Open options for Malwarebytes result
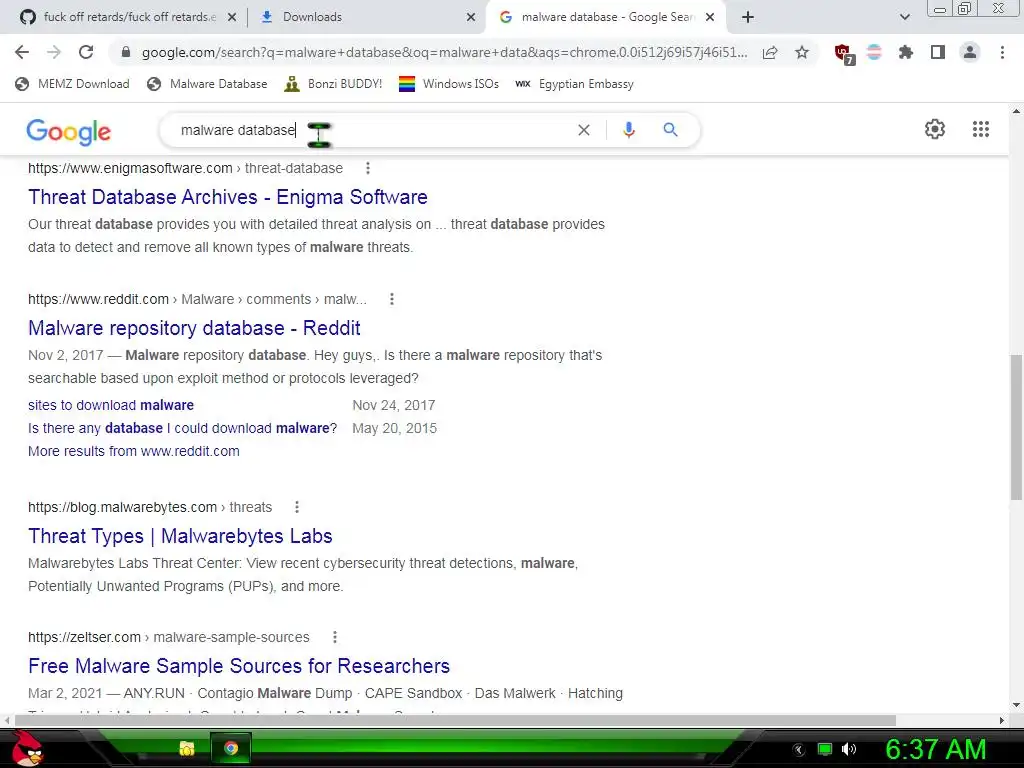 pos(297,507)
